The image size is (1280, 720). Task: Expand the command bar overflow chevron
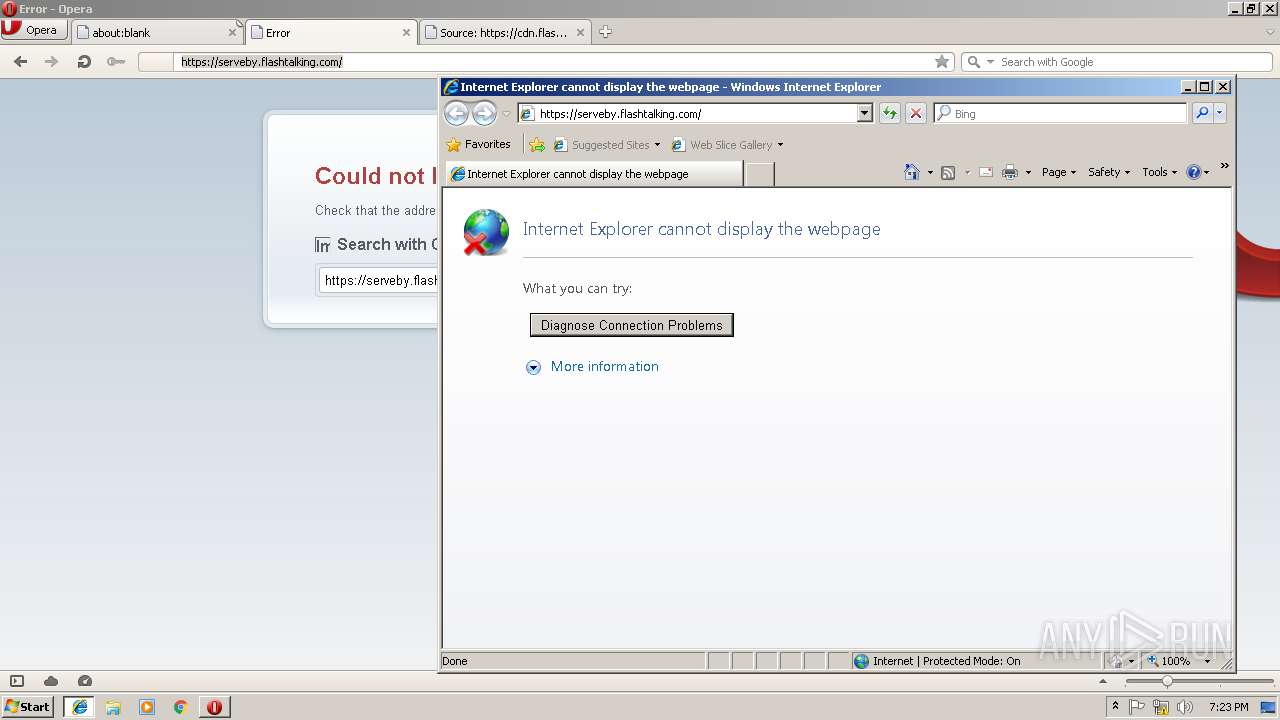1224,167
